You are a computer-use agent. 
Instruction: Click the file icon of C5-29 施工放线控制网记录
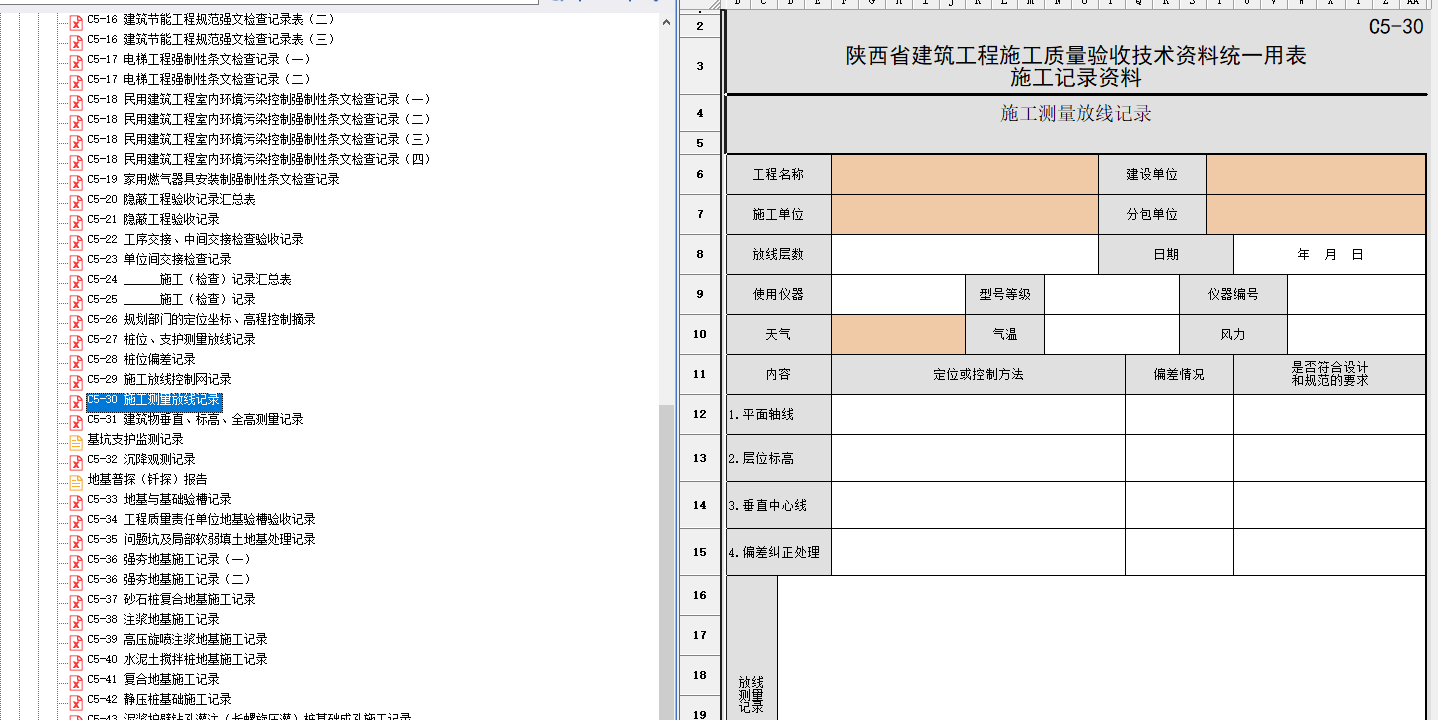click(76, 381)
